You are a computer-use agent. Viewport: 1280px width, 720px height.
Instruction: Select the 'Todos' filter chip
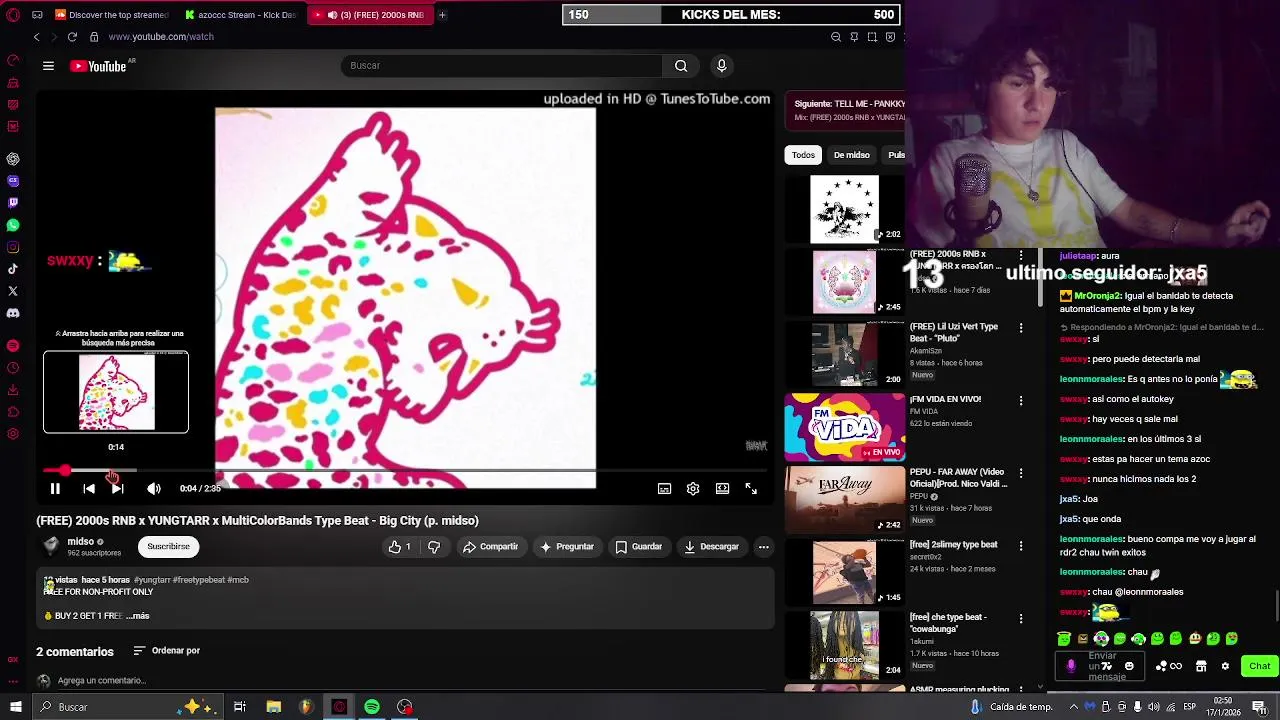pos(803,155)
